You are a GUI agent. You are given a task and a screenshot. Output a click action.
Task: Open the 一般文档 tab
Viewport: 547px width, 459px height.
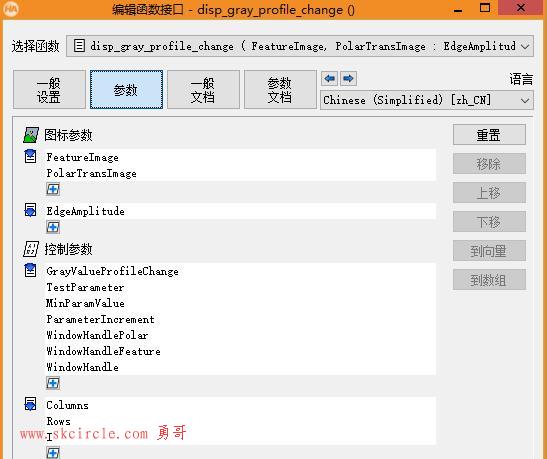(x=203, y=90)
